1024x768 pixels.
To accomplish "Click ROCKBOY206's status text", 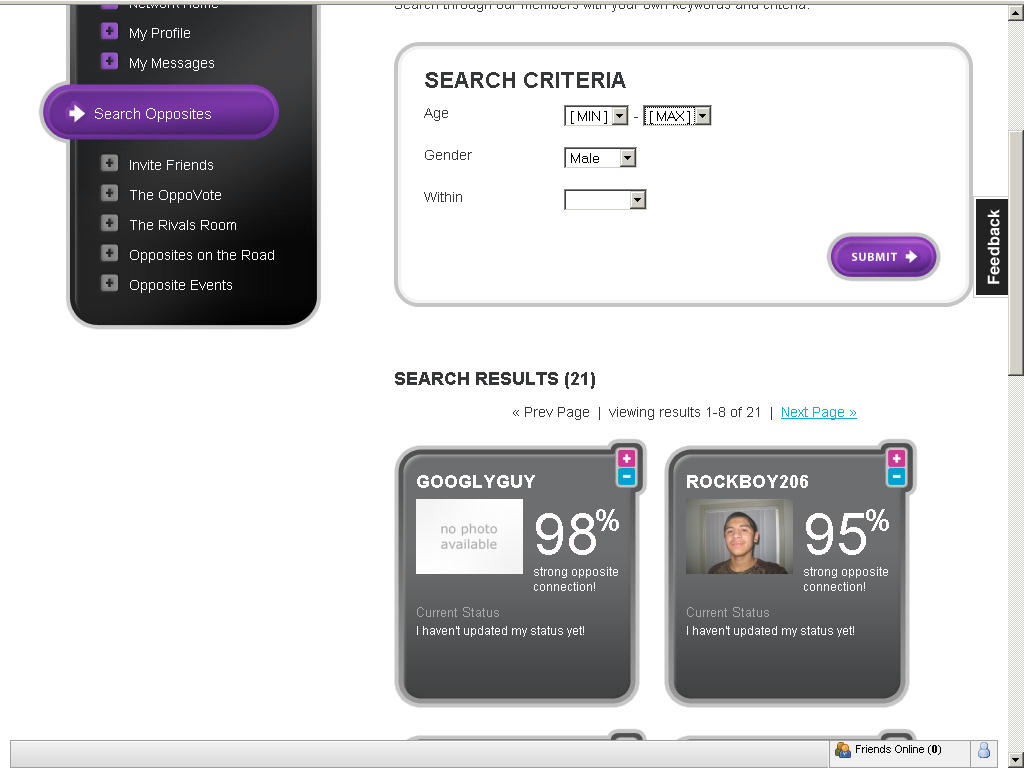I will 770,631.
